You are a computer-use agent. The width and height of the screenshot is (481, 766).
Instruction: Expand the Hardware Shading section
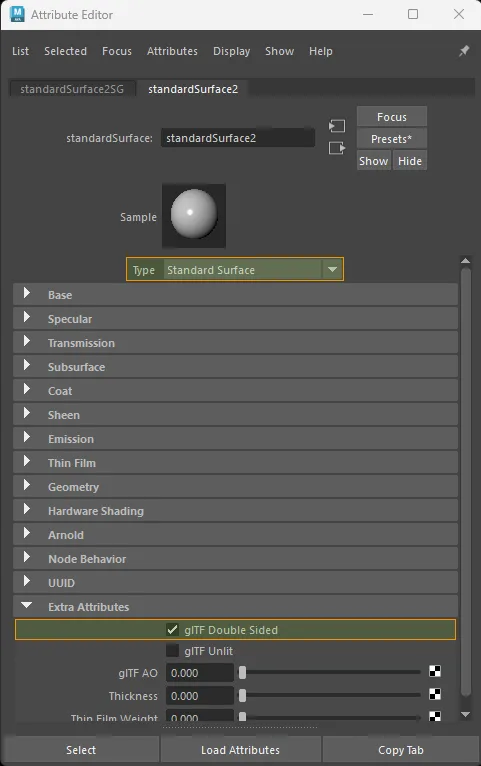coord(235,511)
